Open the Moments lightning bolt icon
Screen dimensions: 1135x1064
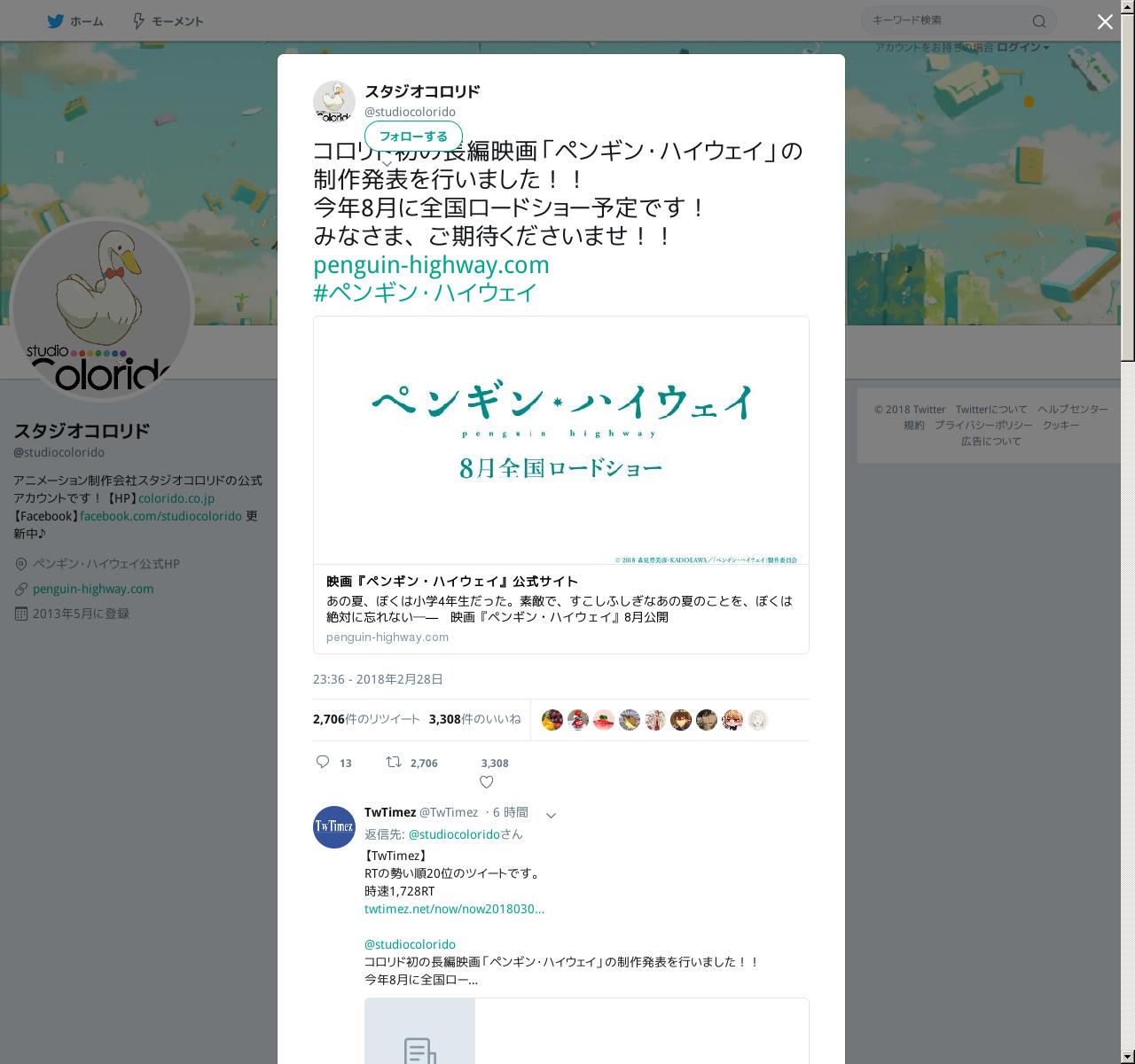coord(138,20)
